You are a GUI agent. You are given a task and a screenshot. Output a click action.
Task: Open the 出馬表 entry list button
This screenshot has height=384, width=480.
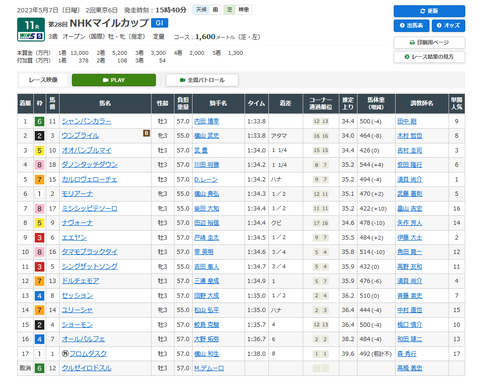click(x=411, y=25)
